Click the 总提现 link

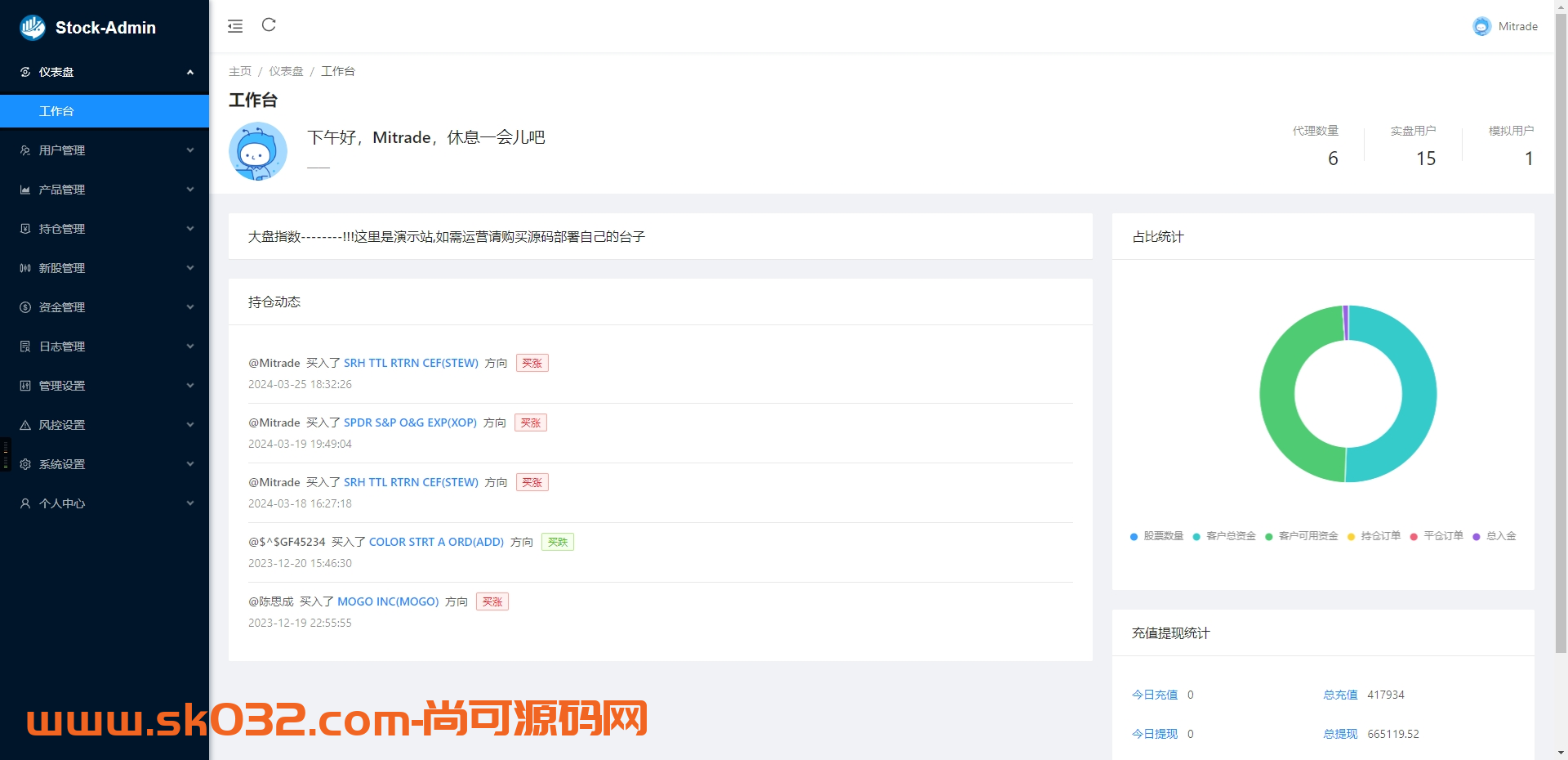click(x=1340, y=734)
